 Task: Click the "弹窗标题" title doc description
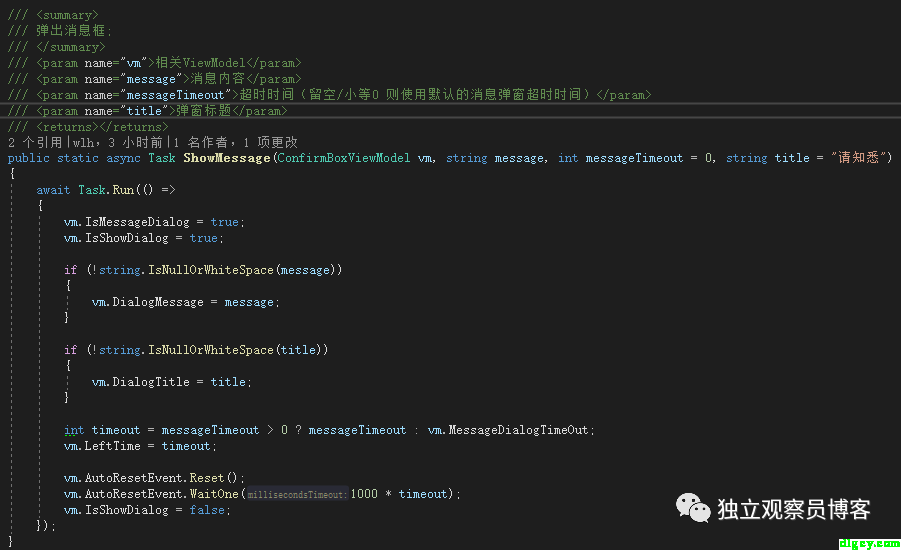(x=203, y=111)
